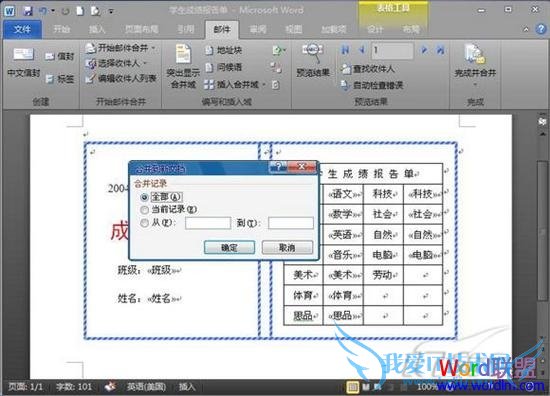This screenshot has width=550, height=396.
Task: Click the Match Fields icon
Action: coord(276,67)
